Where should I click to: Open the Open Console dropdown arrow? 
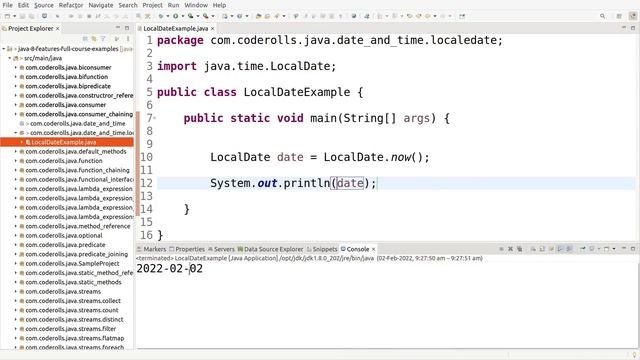(614, 249)
